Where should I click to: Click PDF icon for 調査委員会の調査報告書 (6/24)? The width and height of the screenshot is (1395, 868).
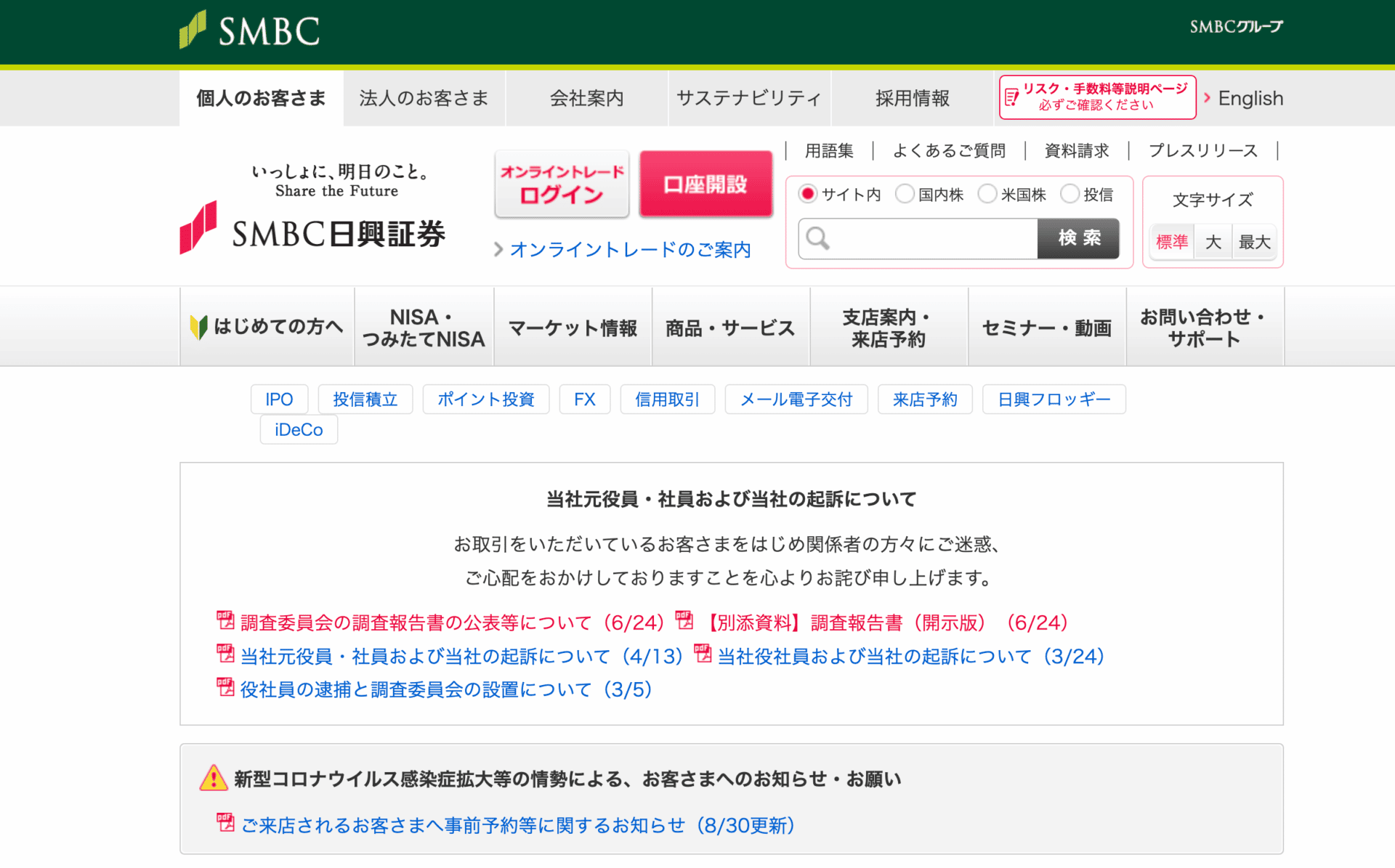coord(225,621)
